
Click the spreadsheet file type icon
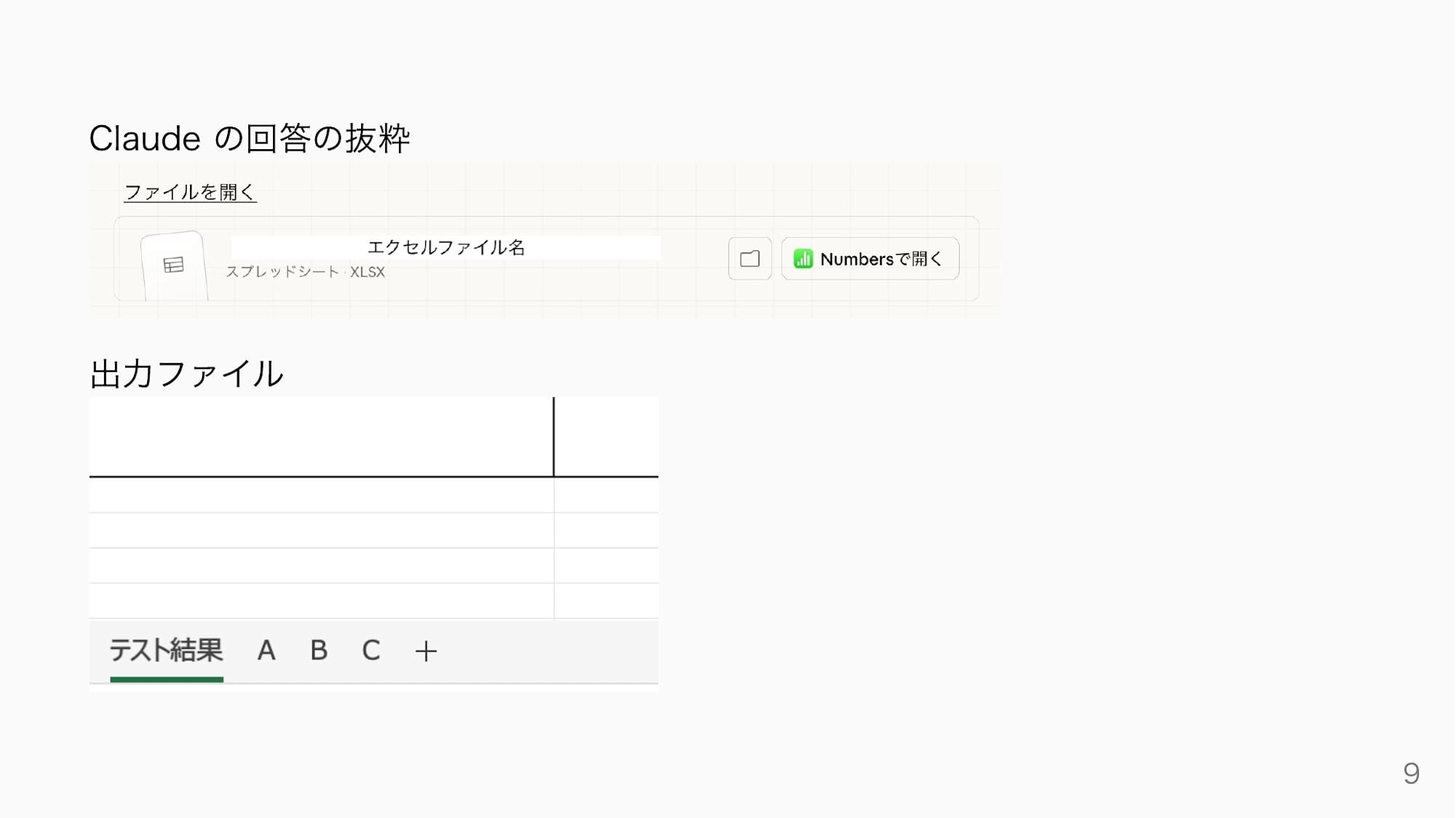(173, 265)
